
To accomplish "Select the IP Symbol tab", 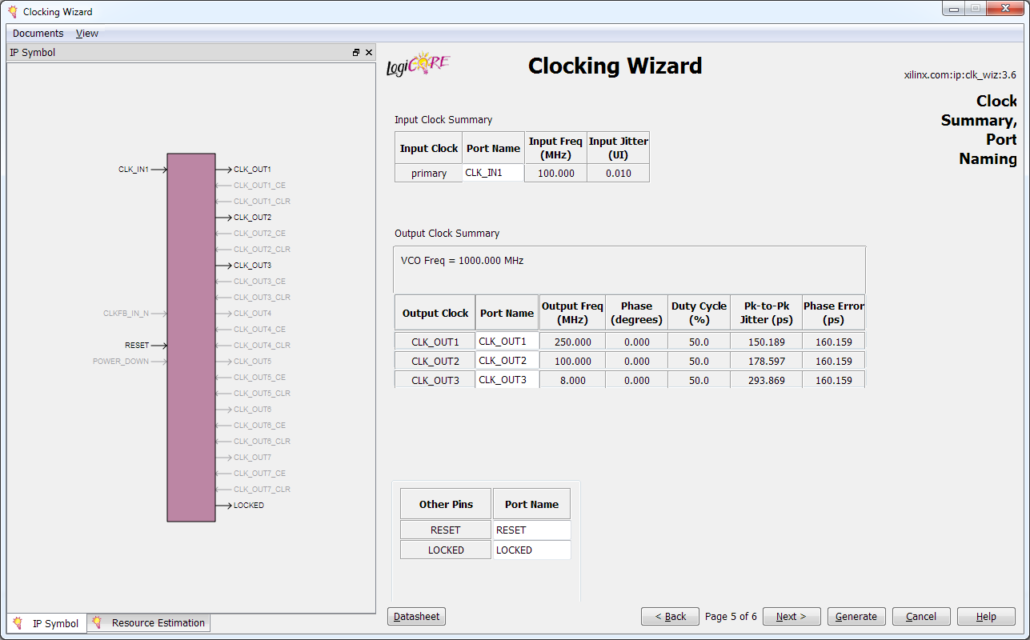I will [47, 623].
